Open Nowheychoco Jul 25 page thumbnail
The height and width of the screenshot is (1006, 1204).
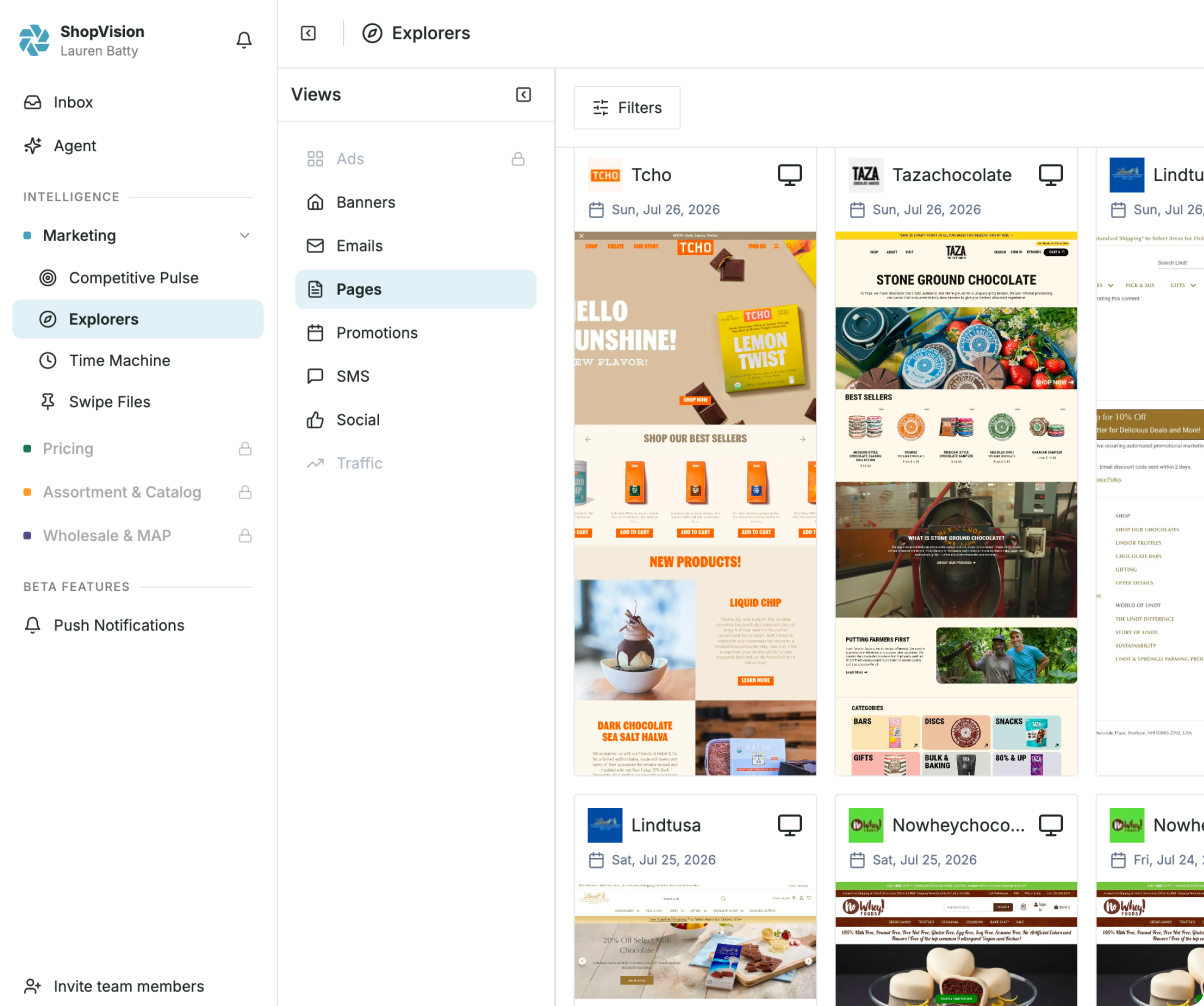point(957,944)
